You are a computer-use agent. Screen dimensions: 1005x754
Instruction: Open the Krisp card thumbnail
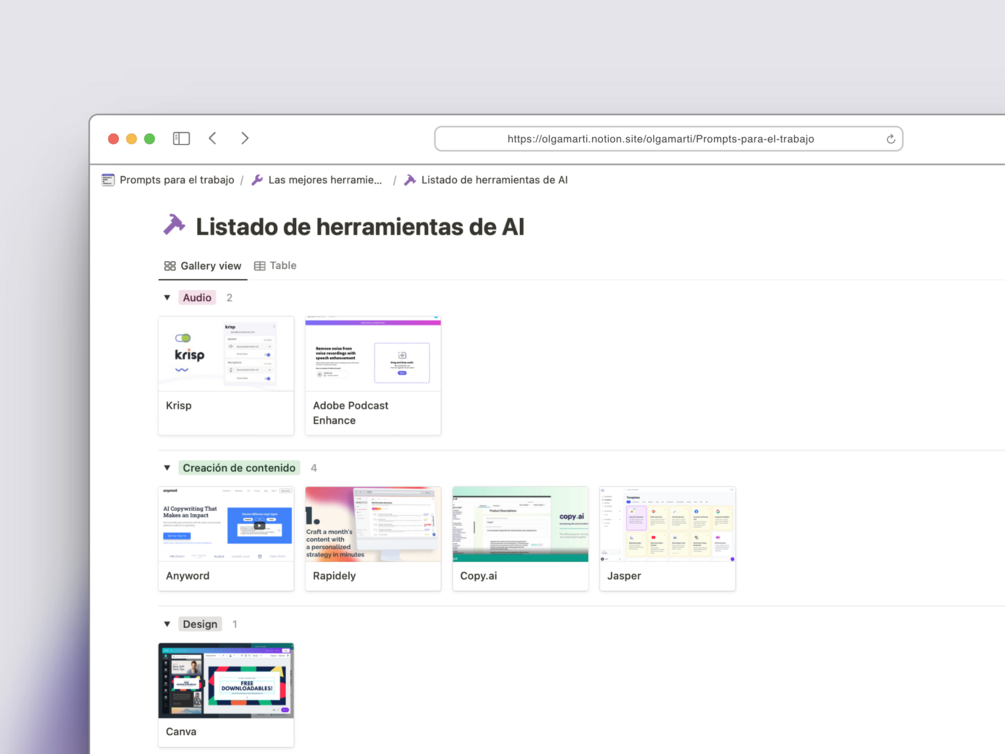(x=226, y=354)
